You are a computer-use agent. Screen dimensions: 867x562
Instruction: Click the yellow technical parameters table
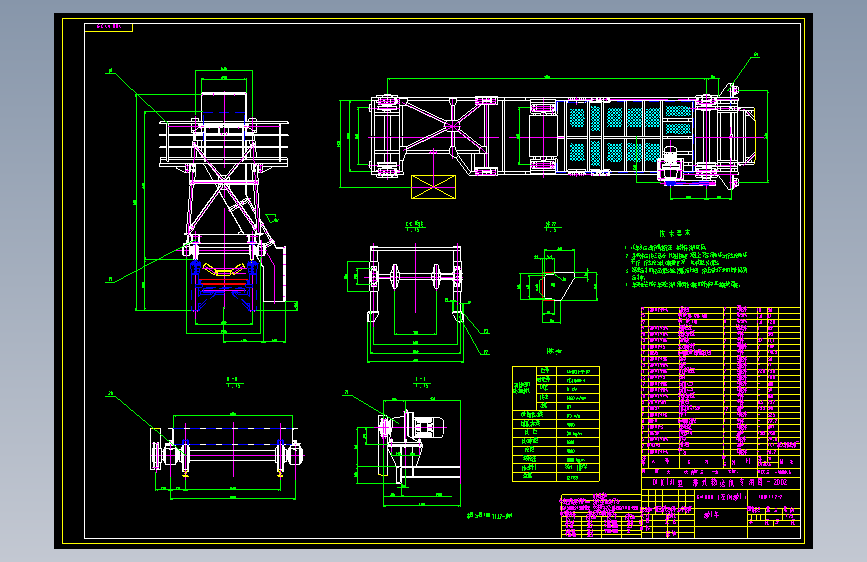[556, 424]
